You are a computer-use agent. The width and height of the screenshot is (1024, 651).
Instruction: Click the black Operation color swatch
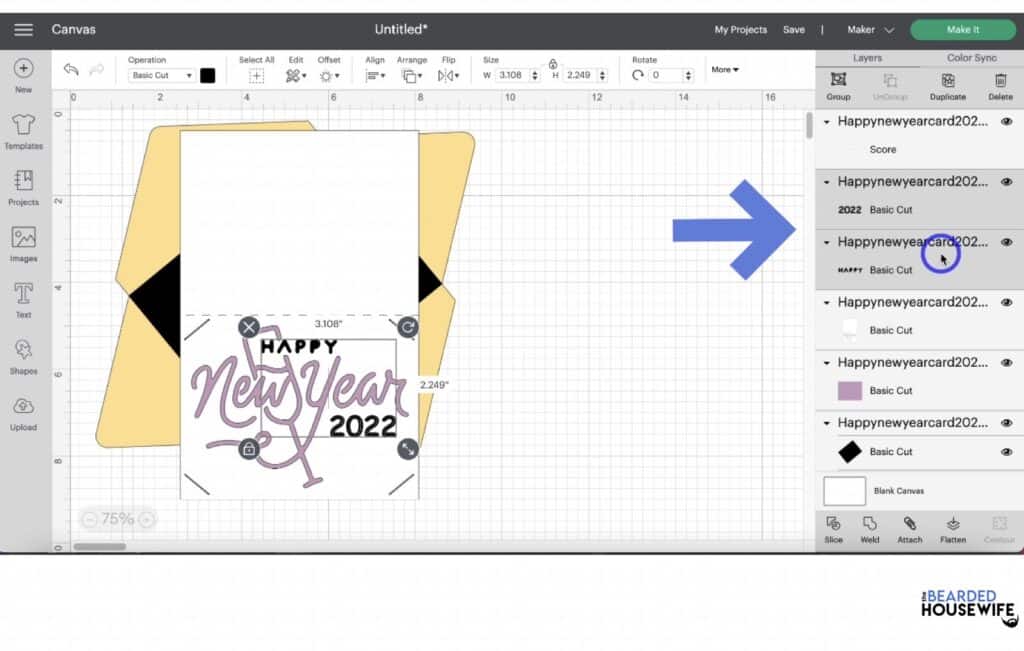[208, 74]
